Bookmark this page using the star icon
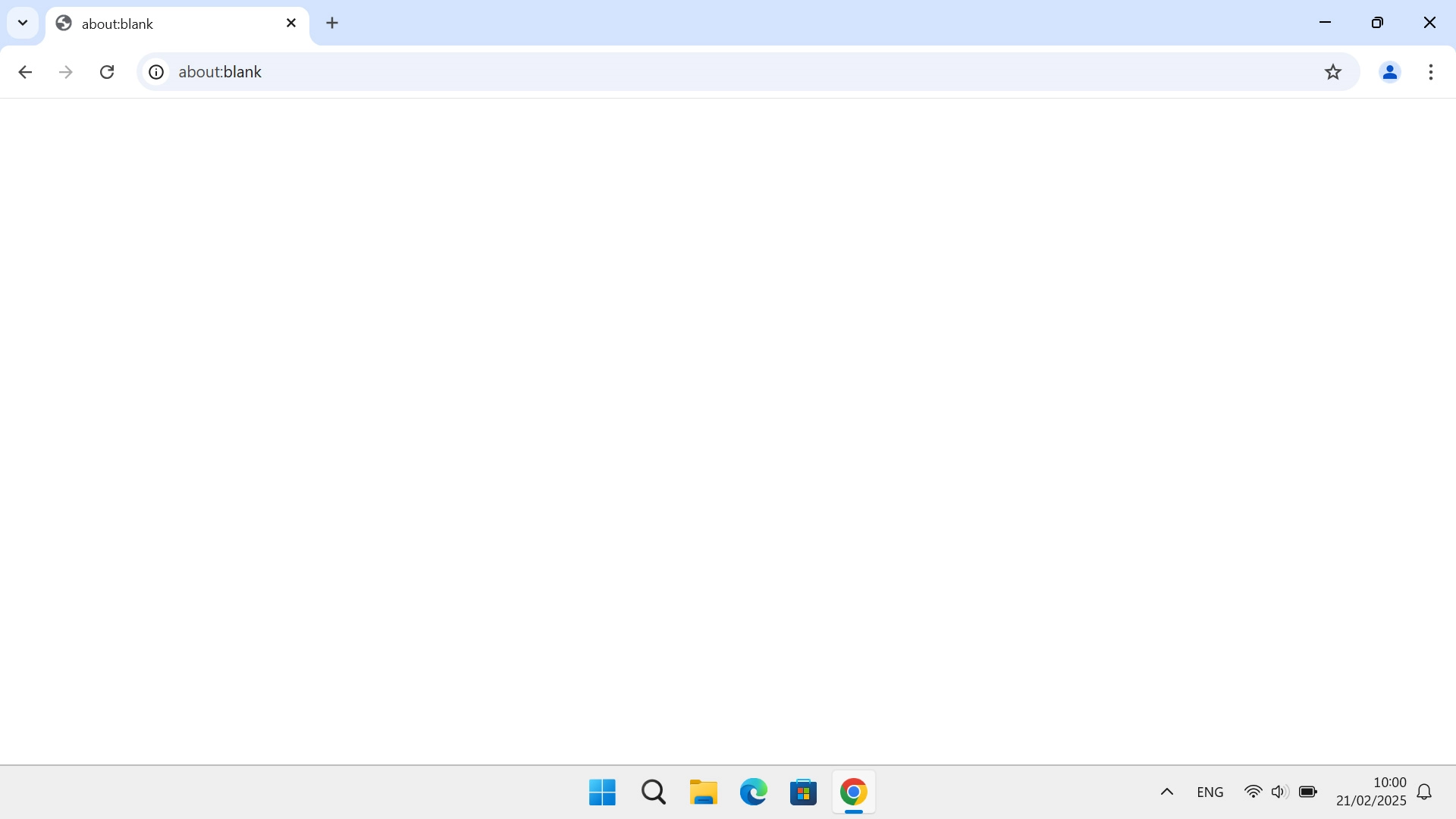The image size is (1456, 819). click(x=1333, y=71)
